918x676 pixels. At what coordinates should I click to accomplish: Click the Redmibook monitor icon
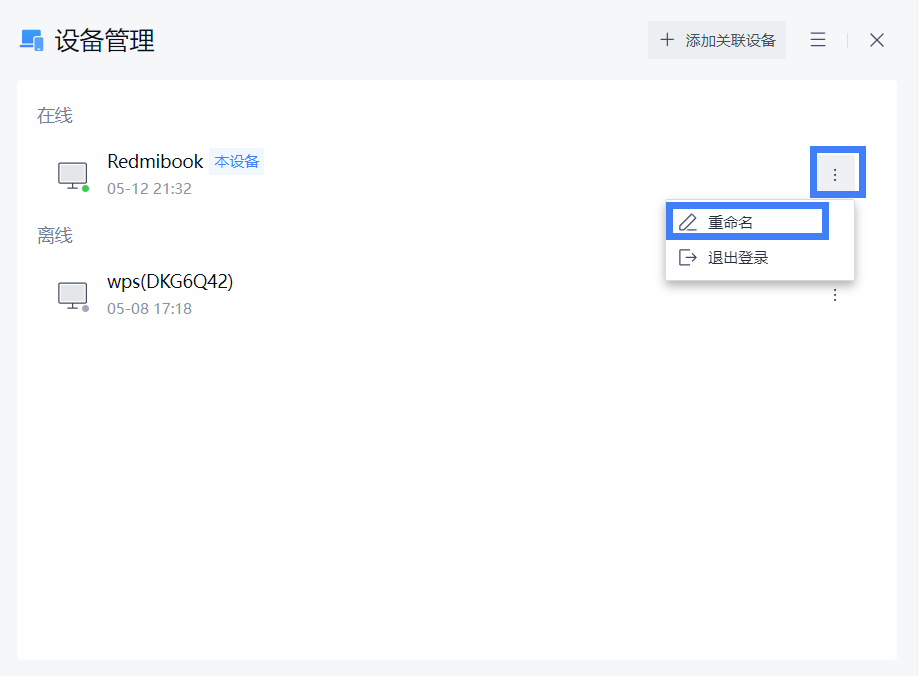point(73,176)
